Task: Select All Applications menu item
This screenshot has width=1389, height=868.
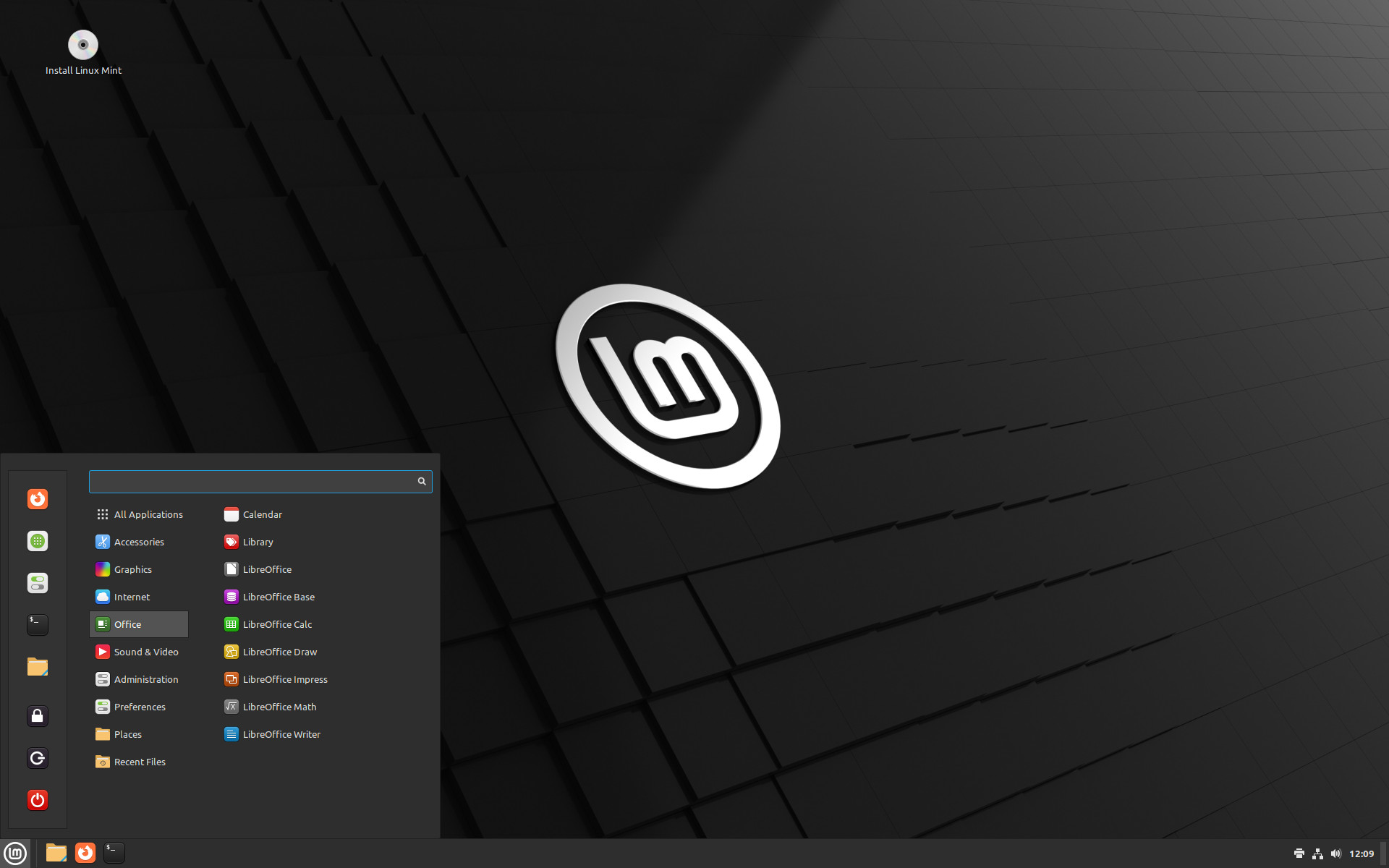Action: [x=148, y=513]
